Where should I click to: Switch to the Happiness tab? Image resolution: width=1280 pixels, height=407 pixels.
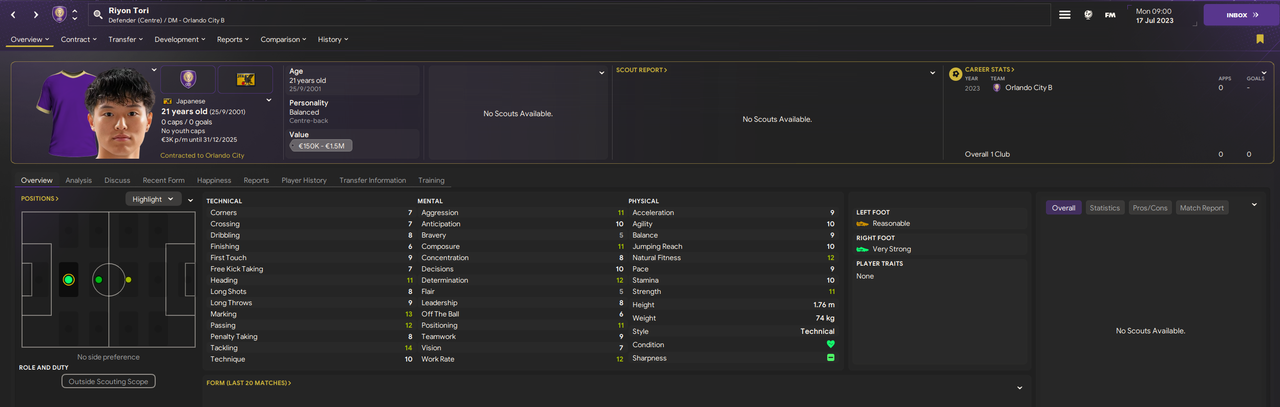click(214, 180)
